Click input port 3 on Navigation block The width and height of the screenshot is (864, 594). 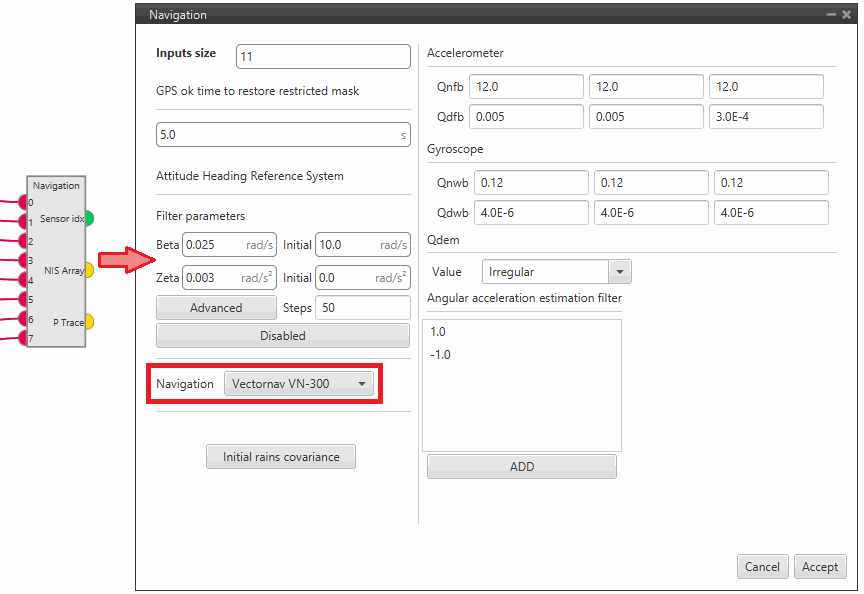coord(28,260)
